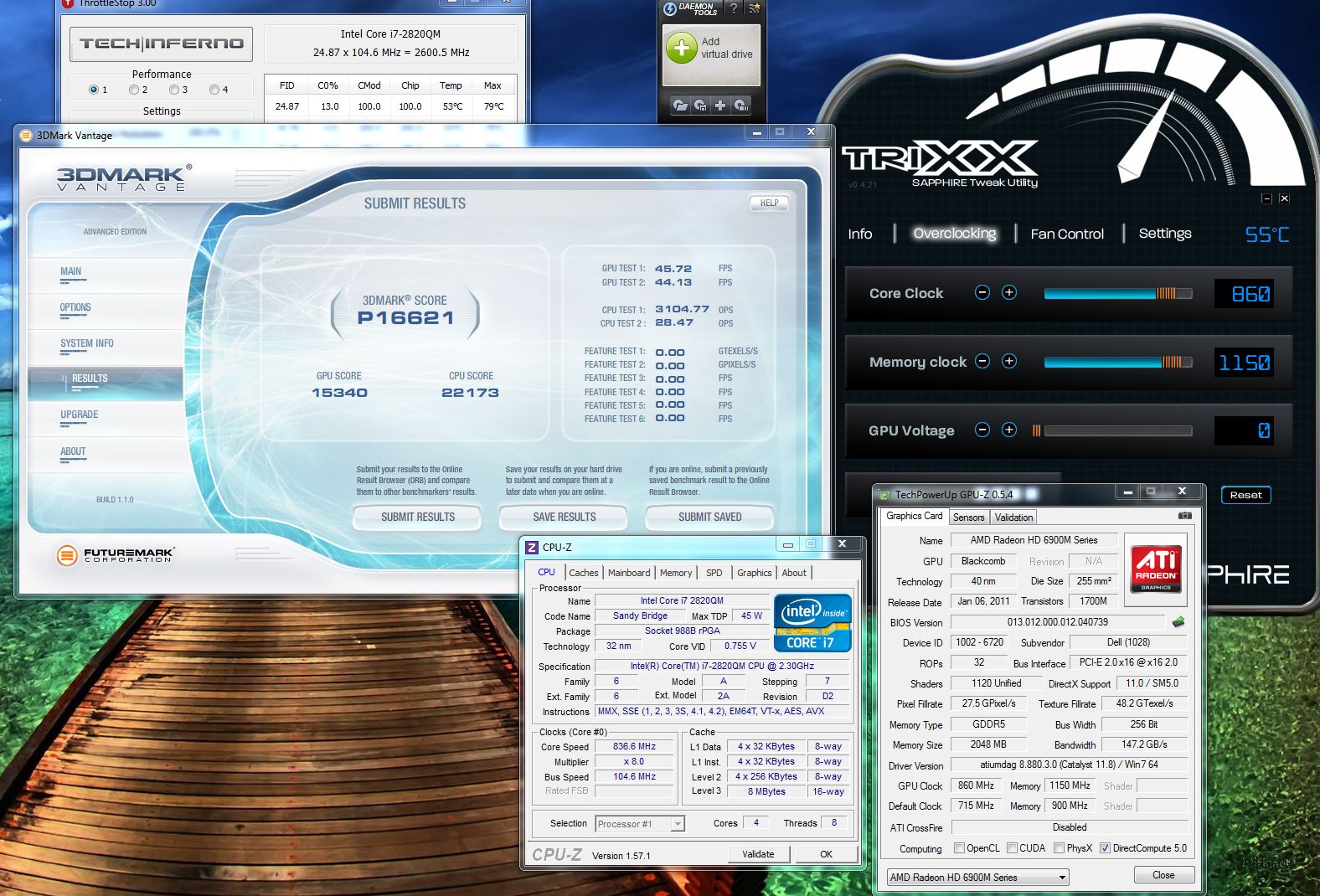
Task: Click the DAEMON Tools RSS star icon
Action: pyautogui.click(x=754, y=8)
